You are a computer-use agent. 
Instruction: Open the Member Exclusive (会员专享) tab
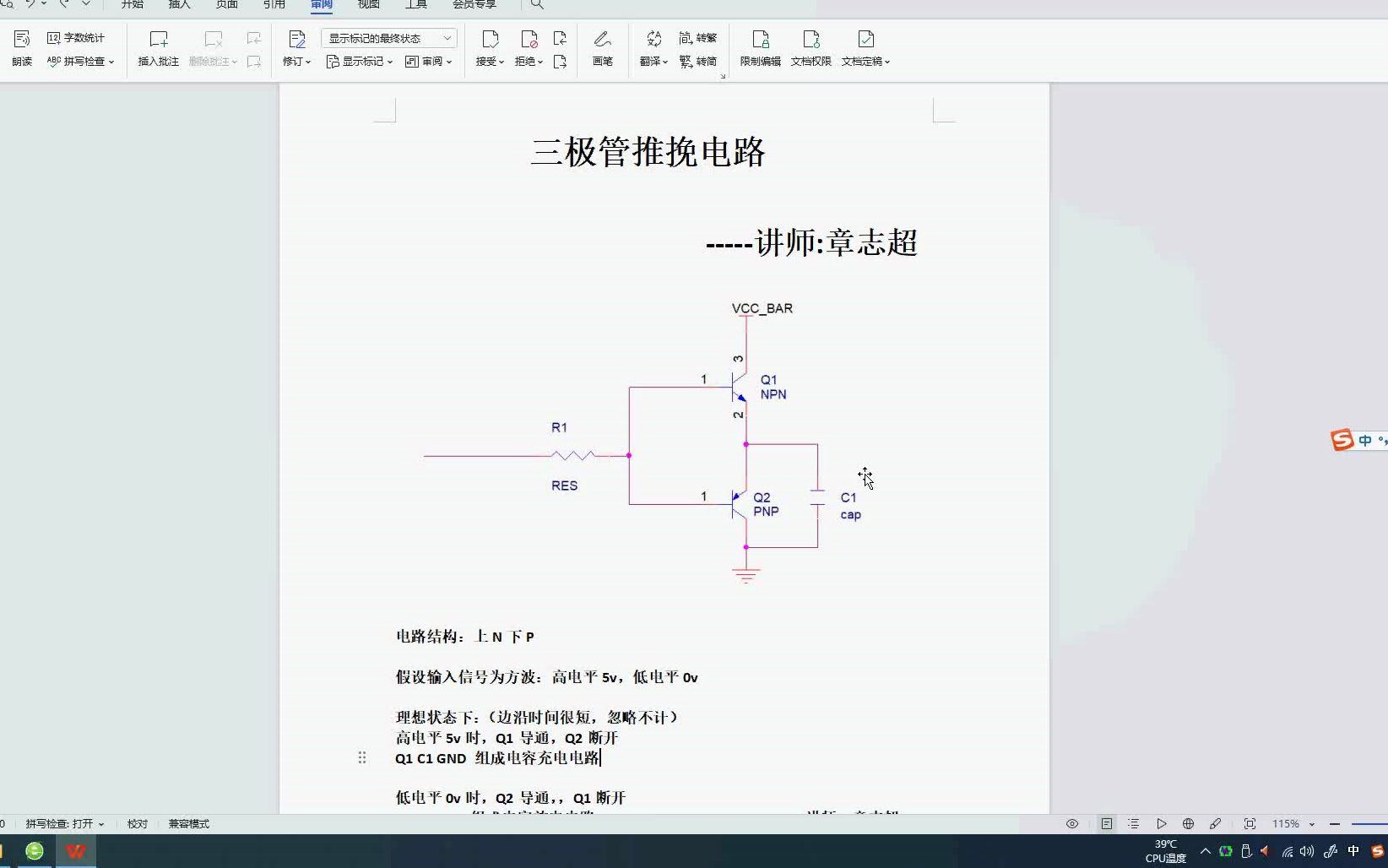pyautogui.click(x=474, y=4)
